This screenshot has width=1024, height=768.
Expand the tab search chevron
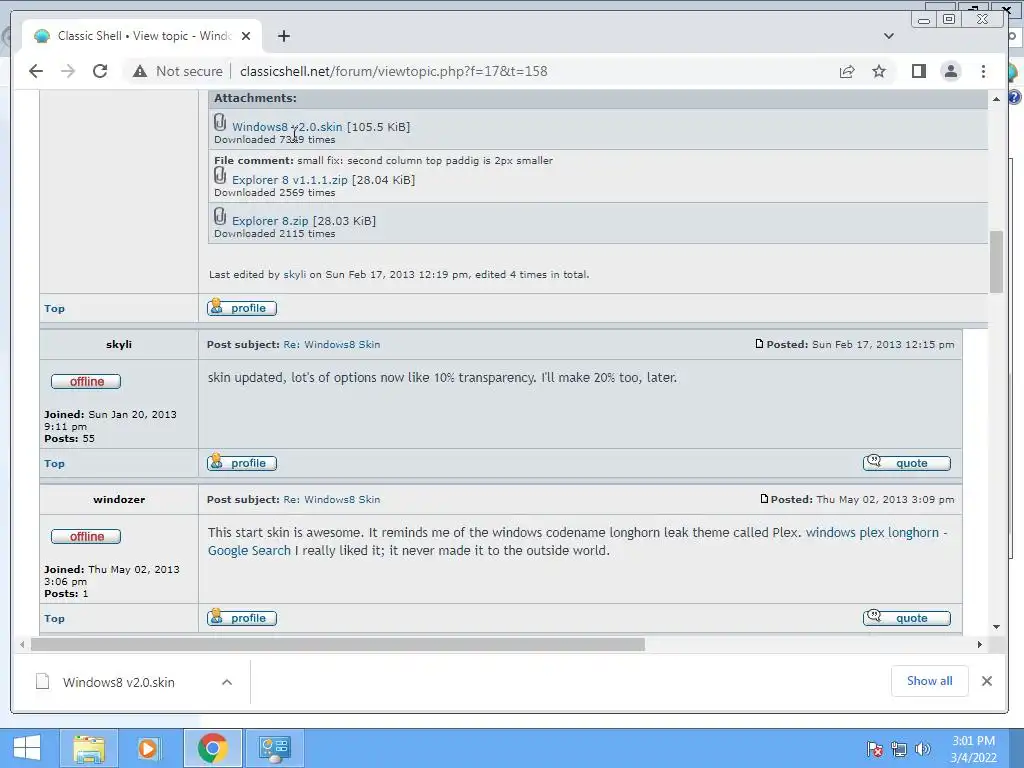[889, 36]
